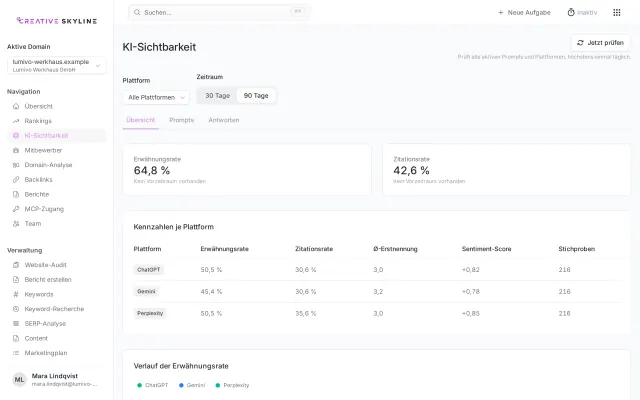Click the MCP-Zugang key icon
640x400 pixels.
pyautogui.click(x=16, y=209)
